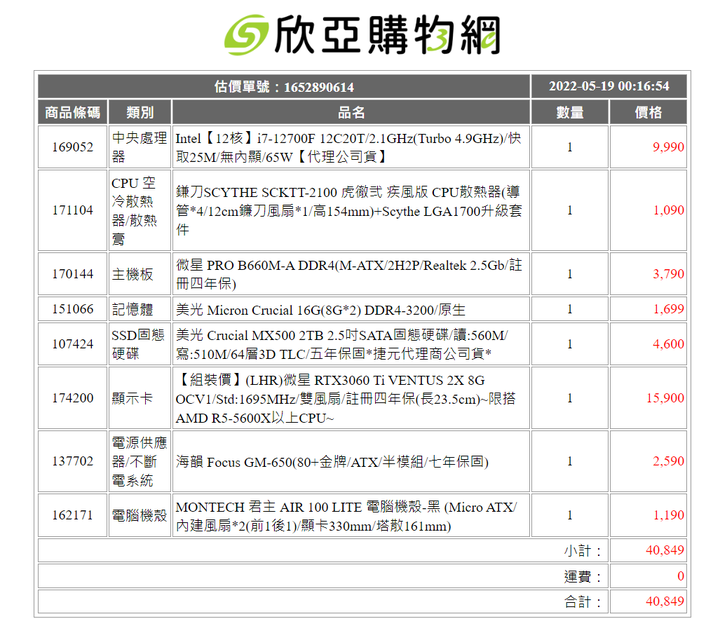Click the 海韻 Focus GM-650 product name
720x619 pixels.
[332, 461]
